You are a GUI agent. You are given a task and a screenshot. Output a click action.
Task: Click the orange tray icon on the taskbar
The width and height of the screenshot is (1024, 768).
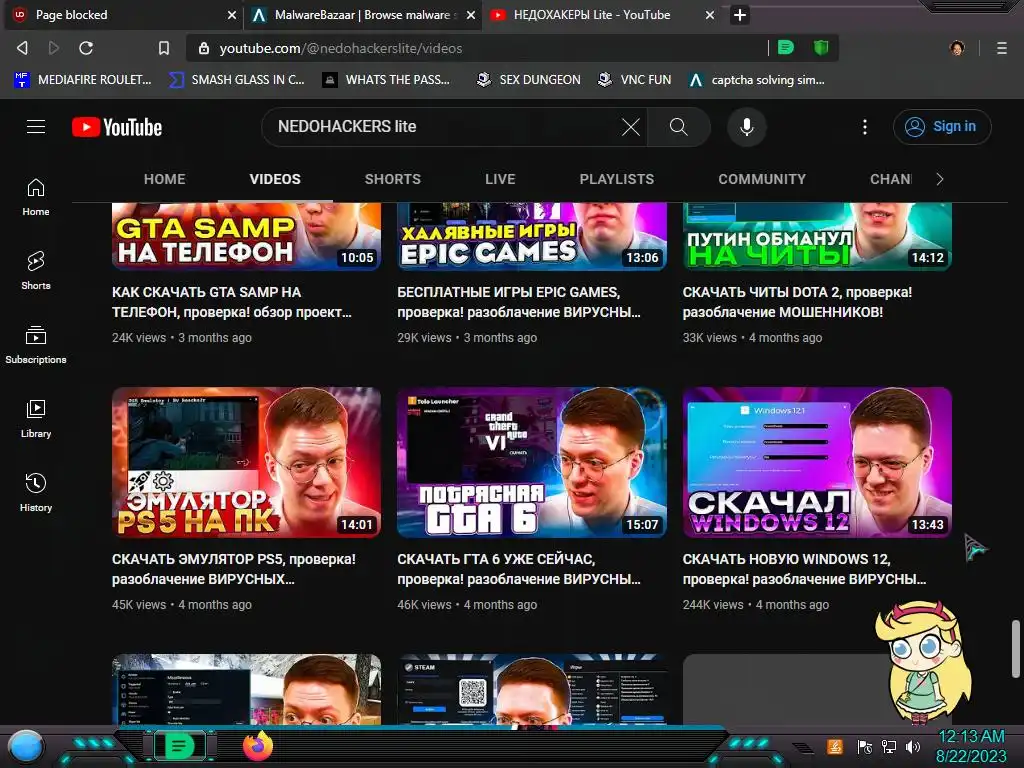click(x=835, y=746)
